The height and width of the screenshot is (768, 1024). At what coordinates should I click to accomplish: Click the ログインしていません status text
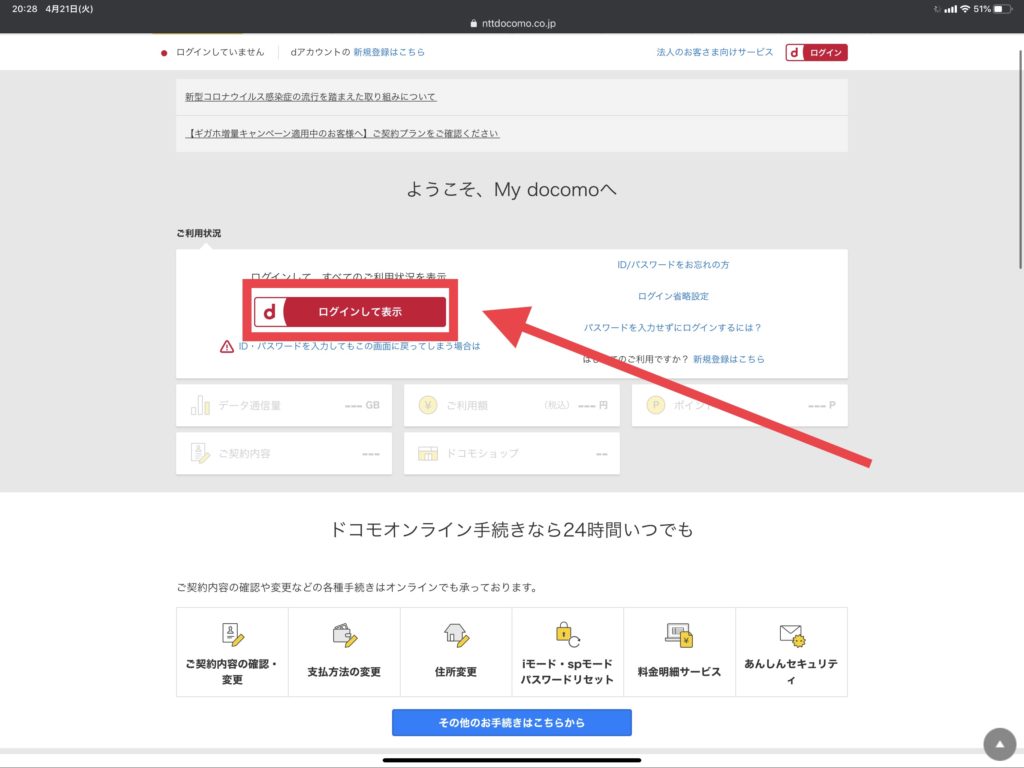coord(220,52)
